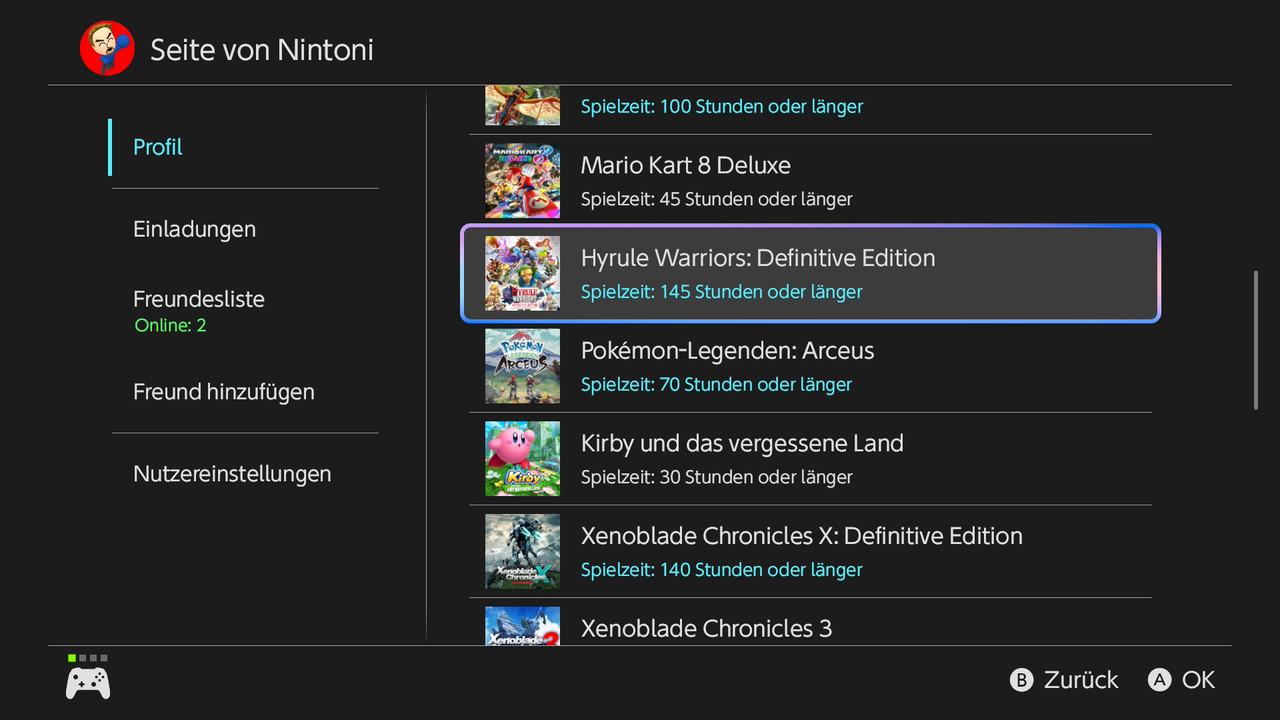Click Spielzeit: 100 Stunden oder länger
The width and height of the screenshot is (1280, 720).
tap(722, 106)
